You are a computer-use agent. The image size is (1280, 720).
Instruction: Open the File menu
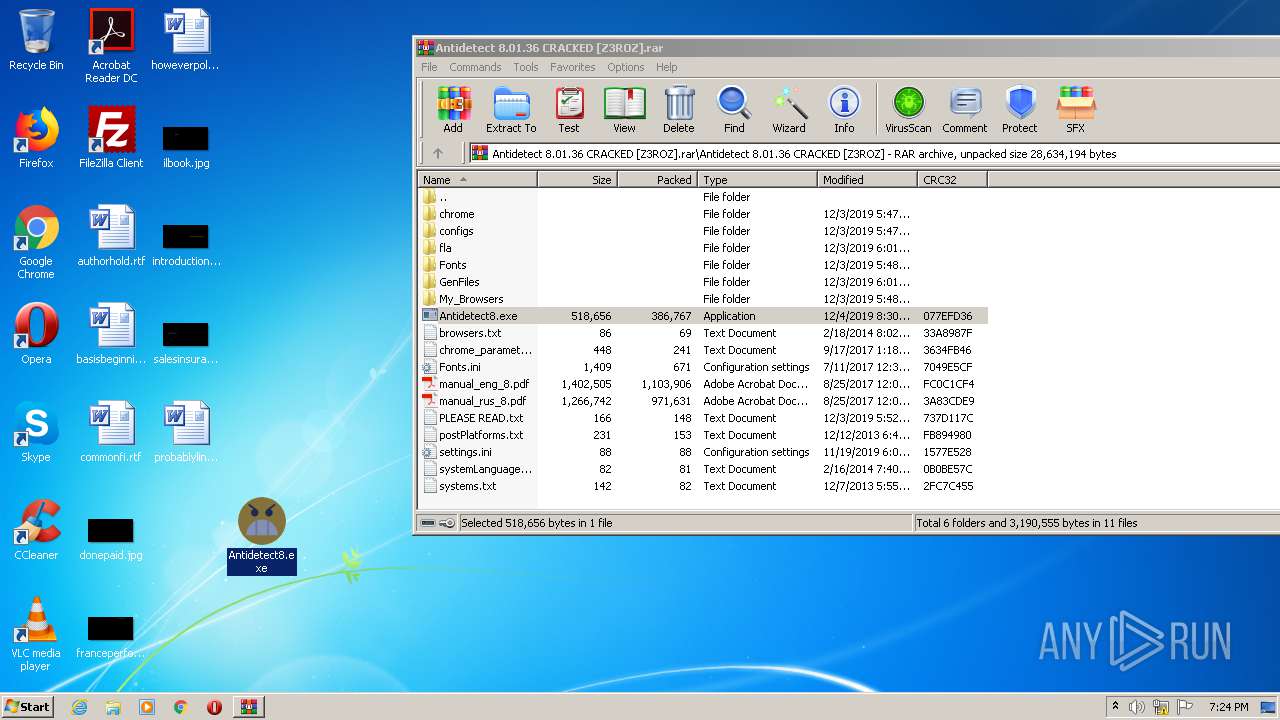point(429,67)
